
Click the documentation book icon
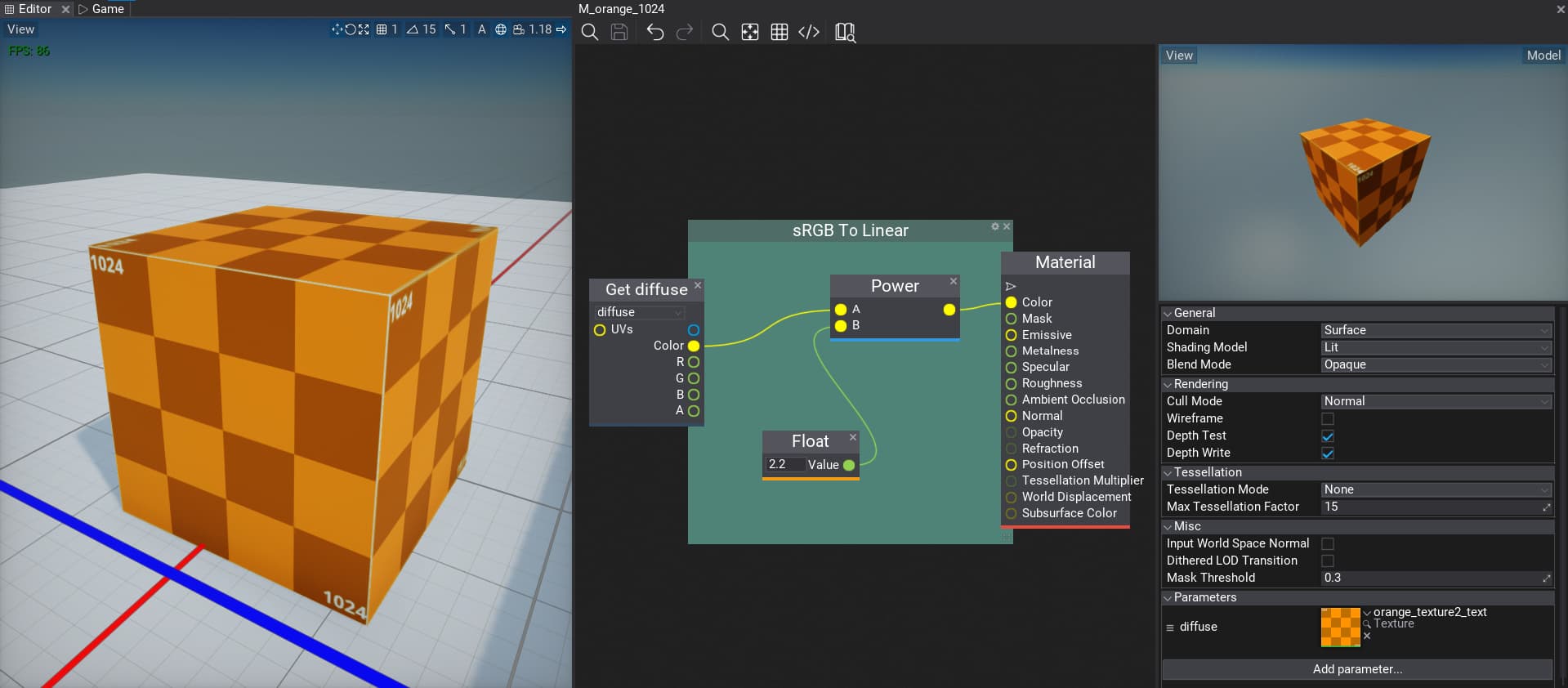[845, 32]
